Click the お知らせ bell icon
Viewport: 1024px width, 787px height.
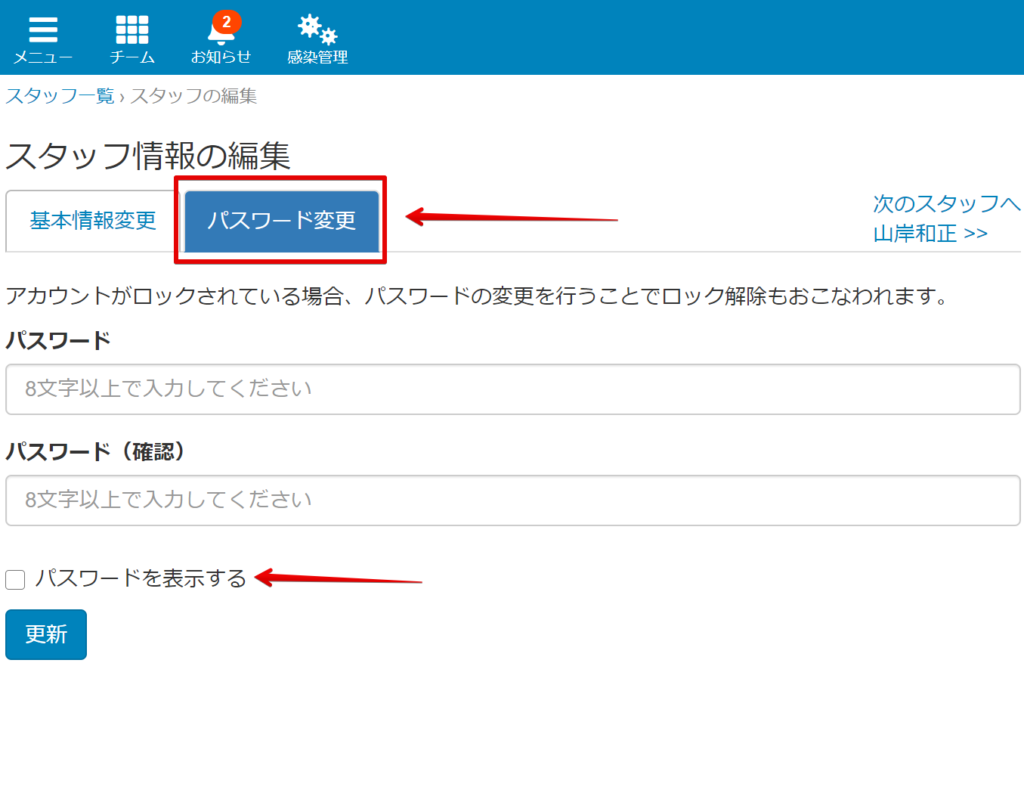219,33
